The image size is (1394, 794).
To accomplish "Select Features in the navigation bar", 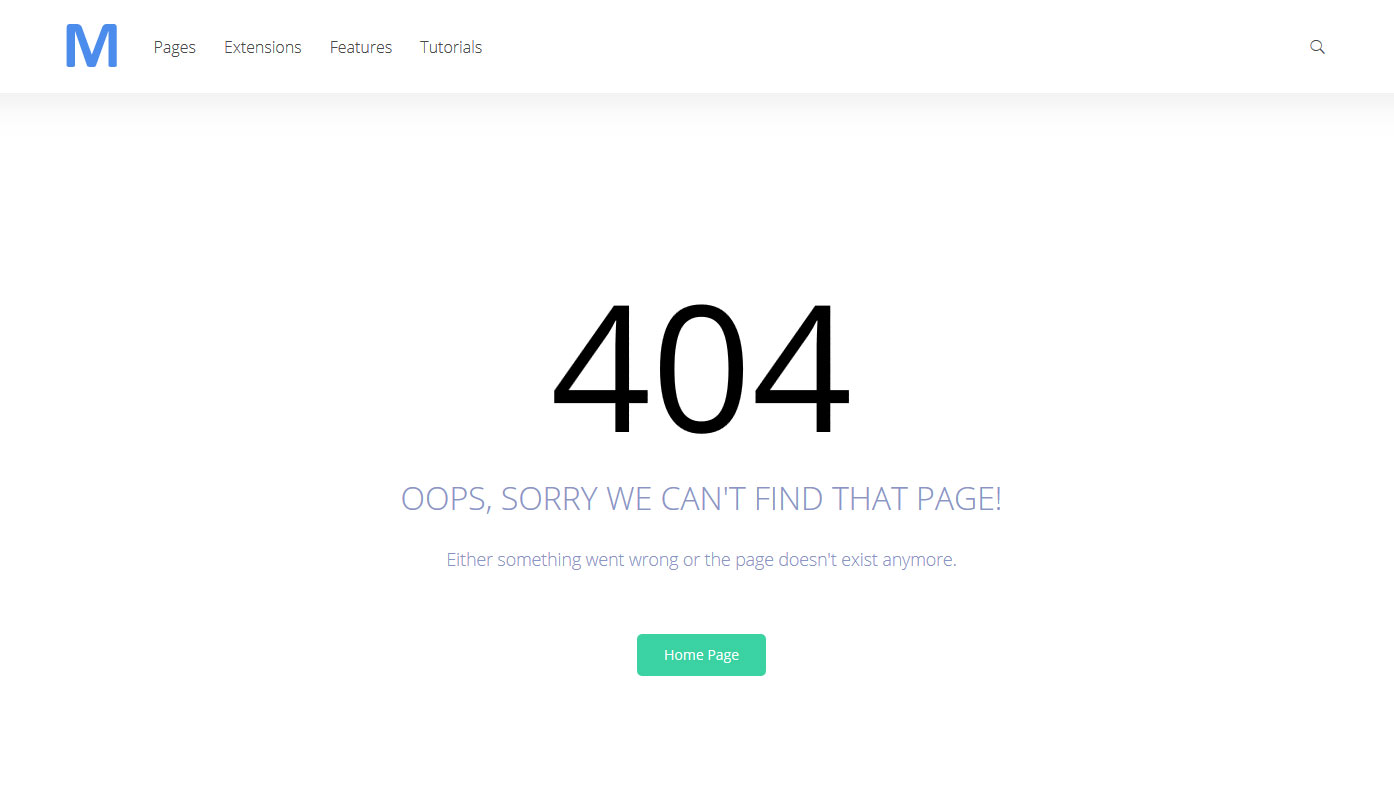I will point(361,47).
